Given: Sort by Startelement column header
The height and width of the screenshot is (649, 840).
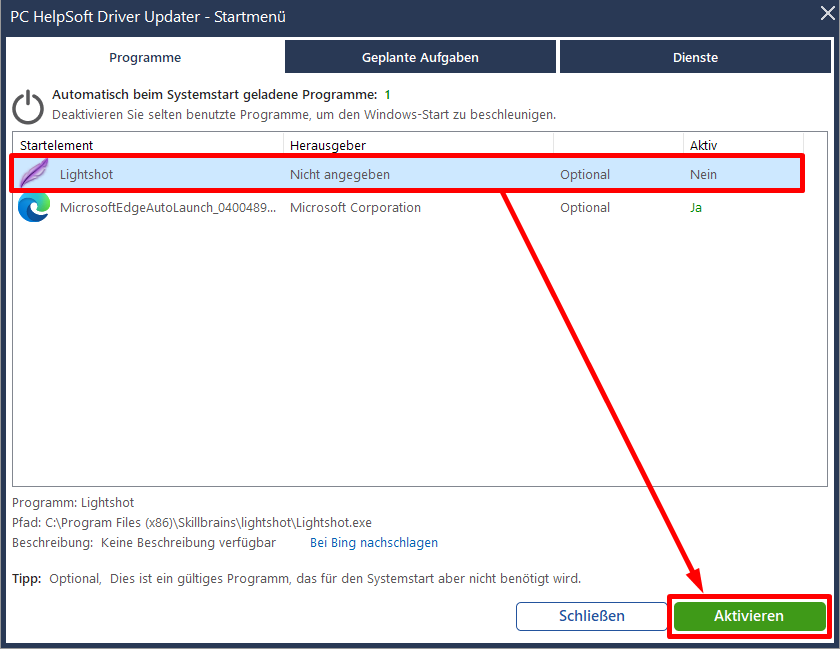Looking at the screenshot, I should [56, 145].
